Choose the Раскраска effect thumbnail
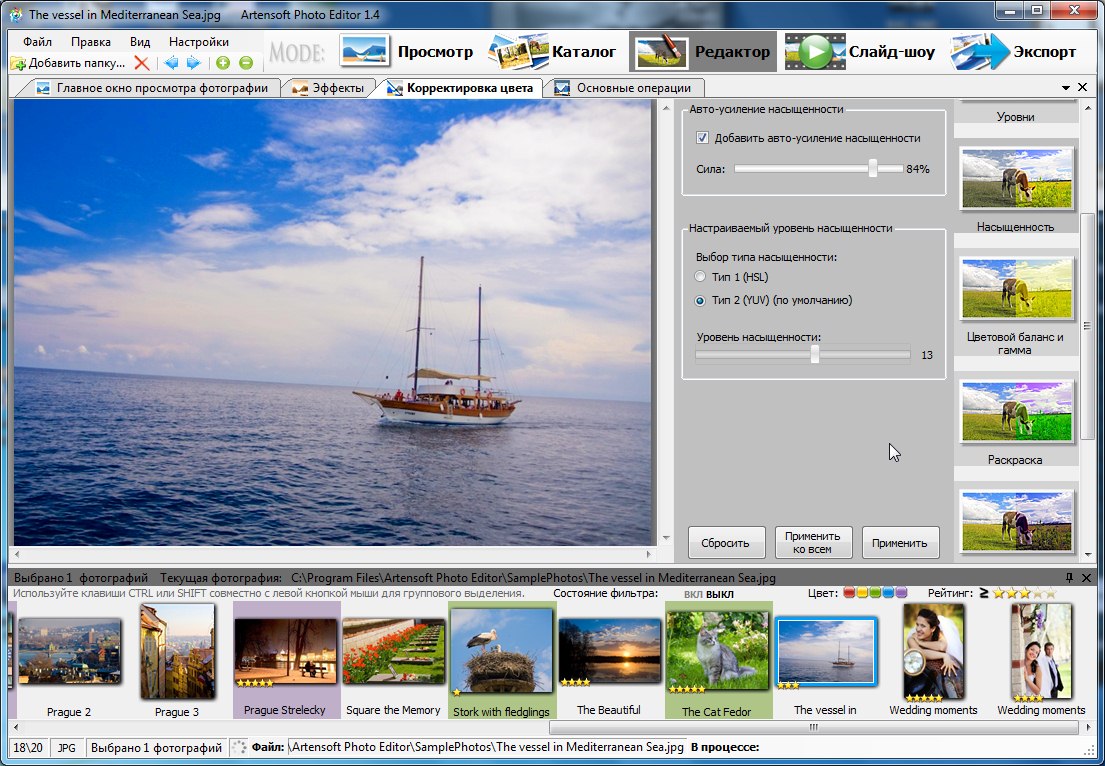The width and height of the screenshot is (1105, 766). (1016, 412)
